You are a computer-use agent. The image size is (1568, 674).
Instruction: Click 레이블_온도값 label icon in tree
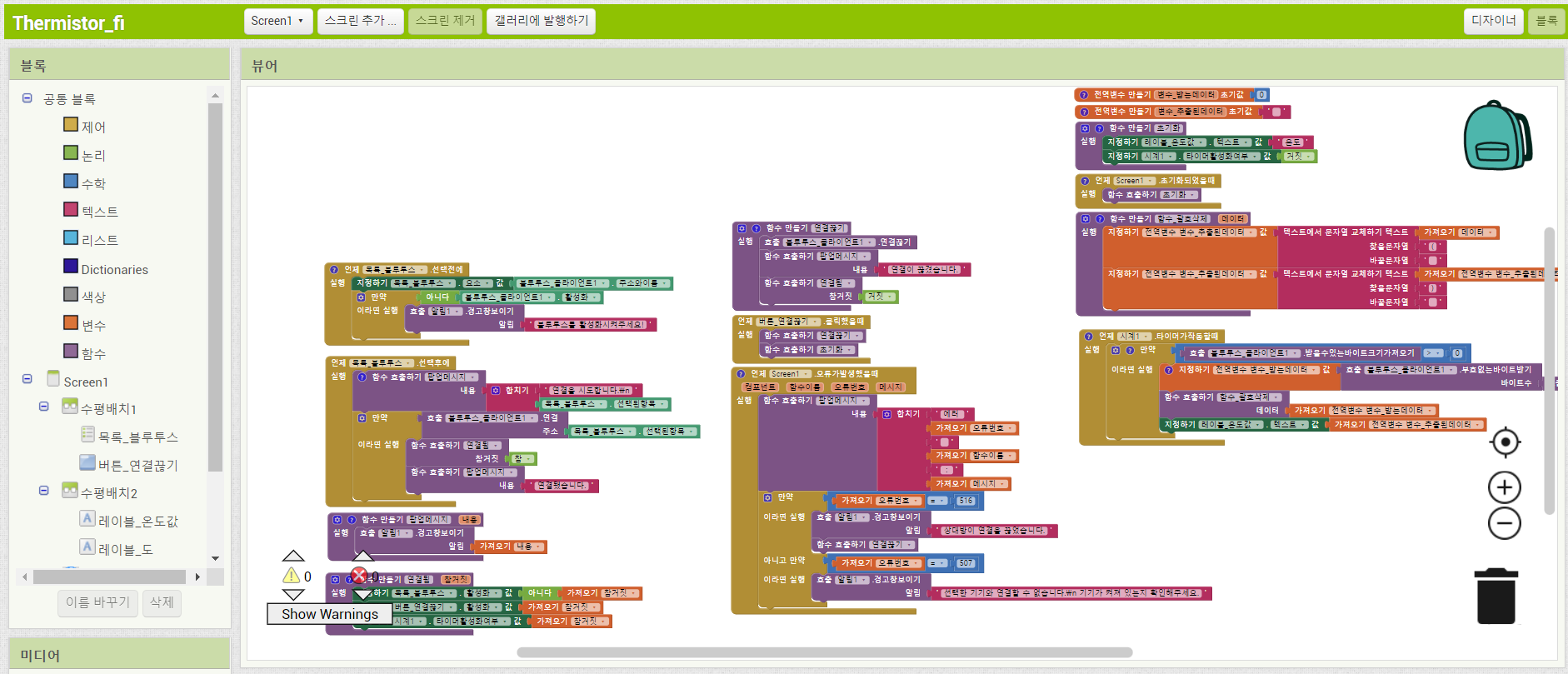pyautogui.click(x=87, y=519)
